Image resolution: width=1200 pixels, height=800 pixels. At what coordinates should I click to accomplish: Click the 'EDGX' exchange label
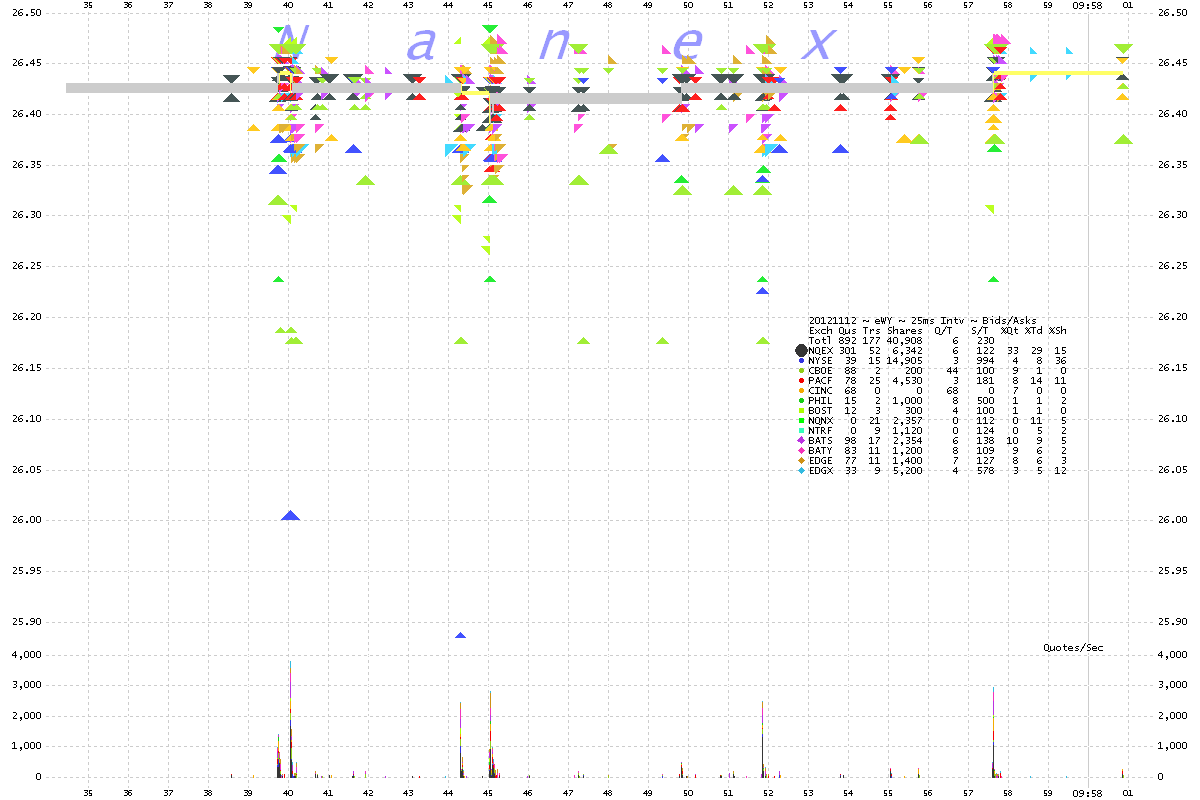click(821, 470)
